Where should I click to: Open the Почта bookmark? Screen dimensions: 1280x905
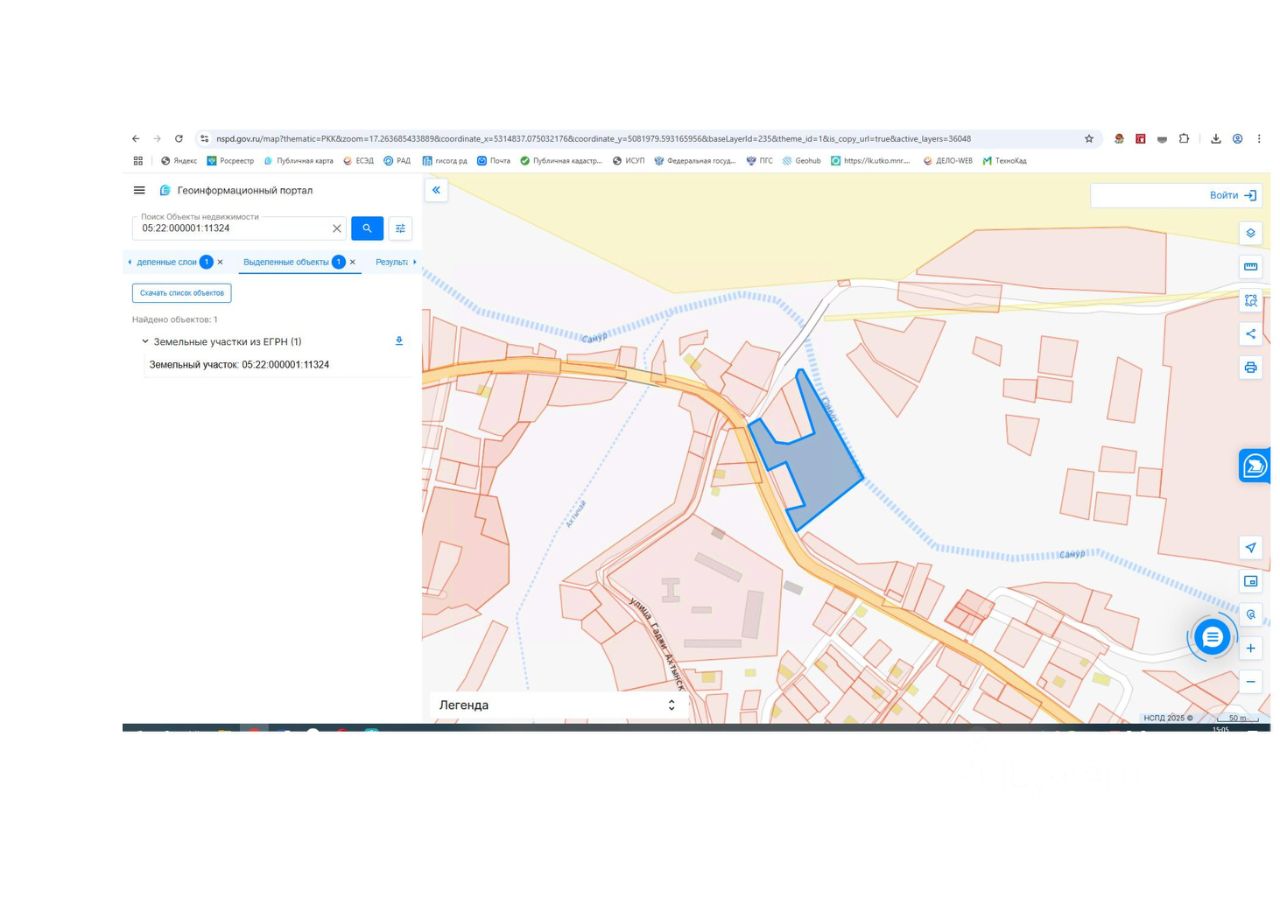point(493,160)
